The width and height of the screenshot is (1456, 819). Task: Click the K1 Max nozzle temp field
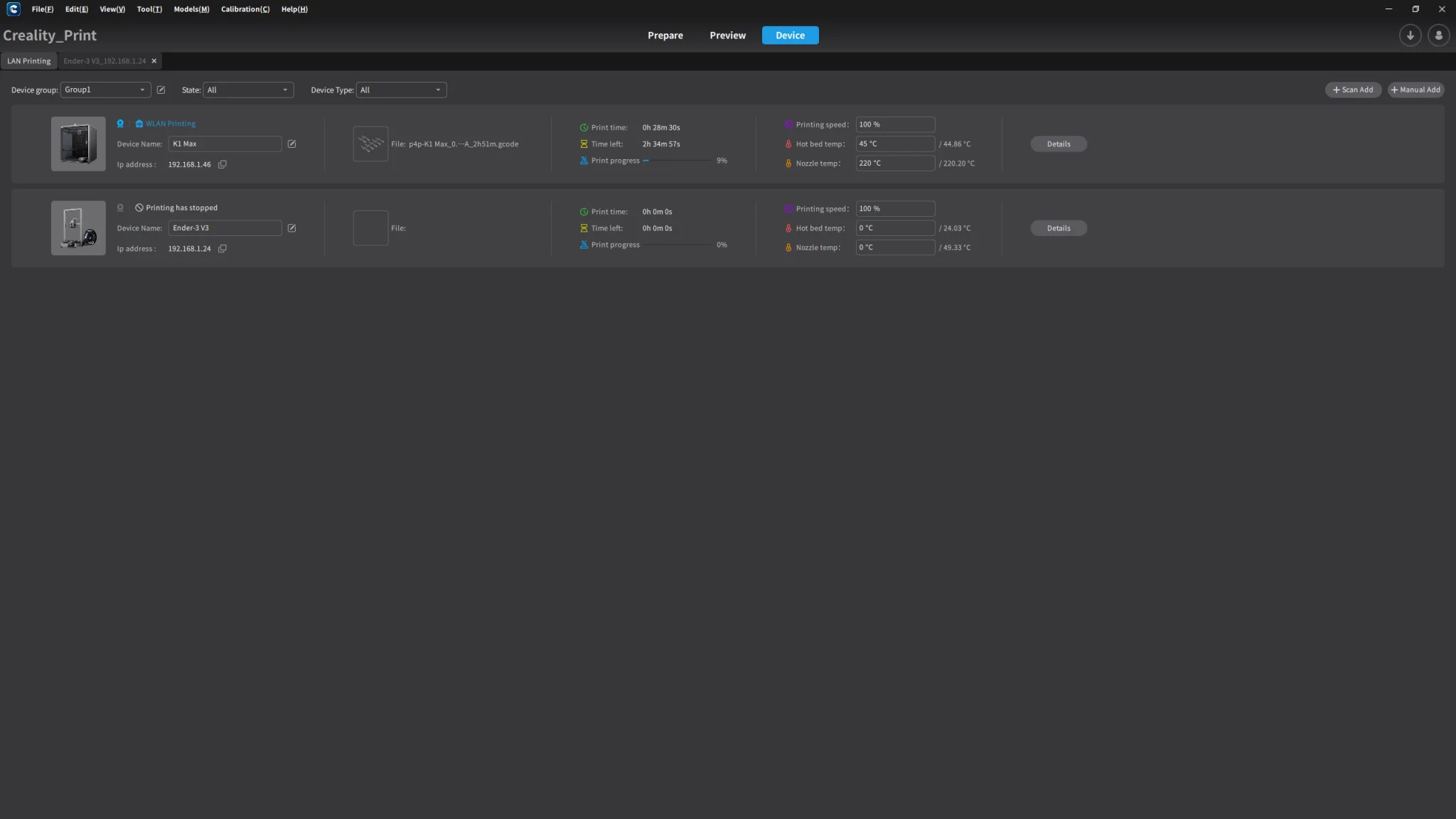pos(894,163)
